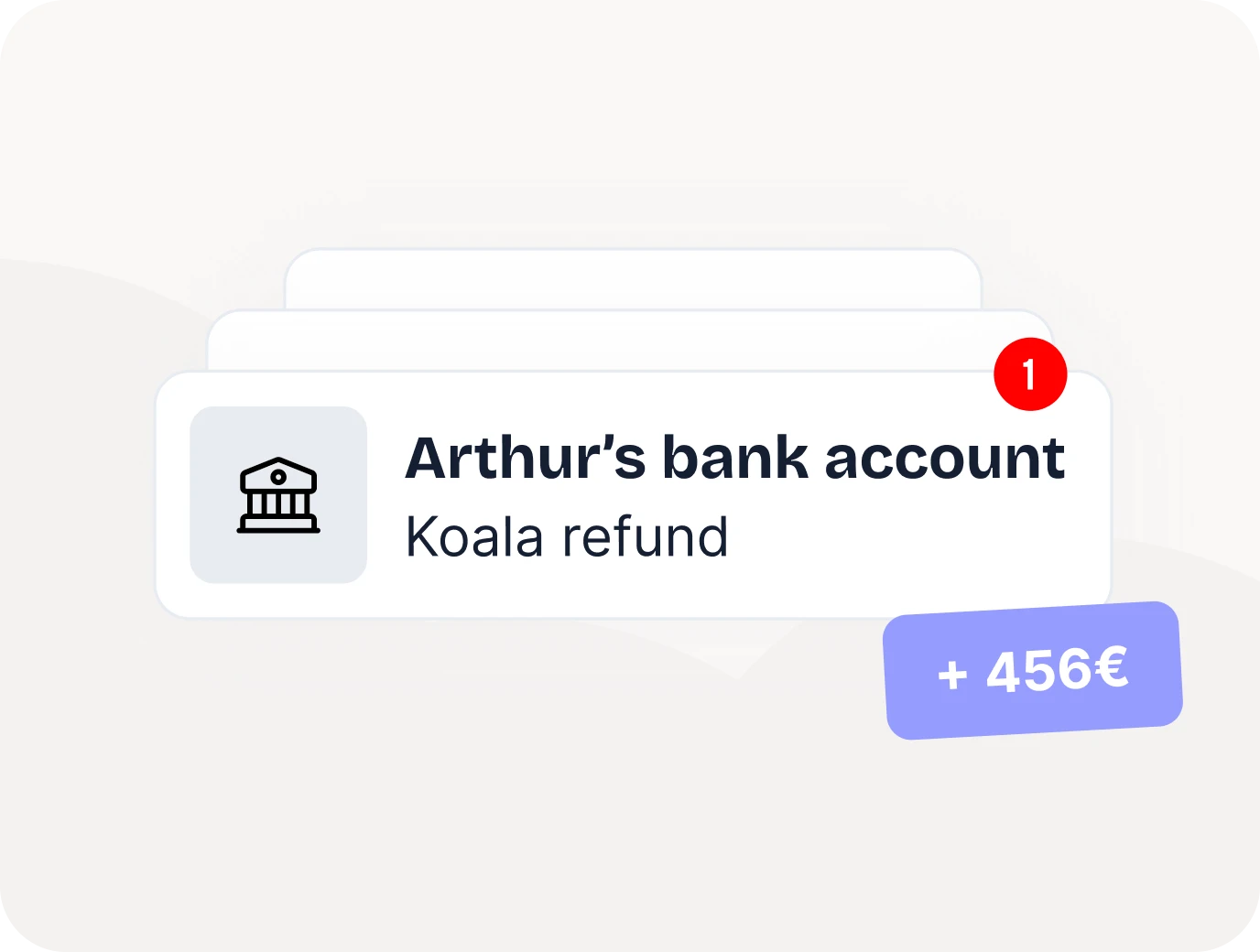Select the + 456€ purple amount tag
Screen dimensions: 1260x952
point(1033,670)
